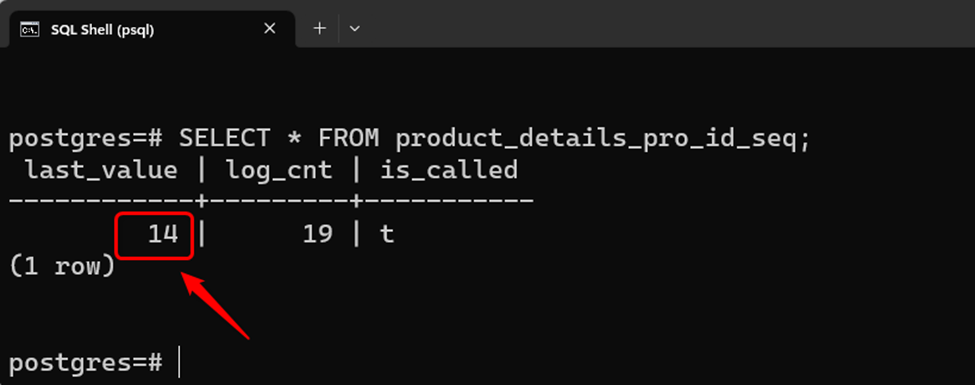Click the dashed separator line under headers
Viewport: 975px width, 385px height.
point(272,202)
